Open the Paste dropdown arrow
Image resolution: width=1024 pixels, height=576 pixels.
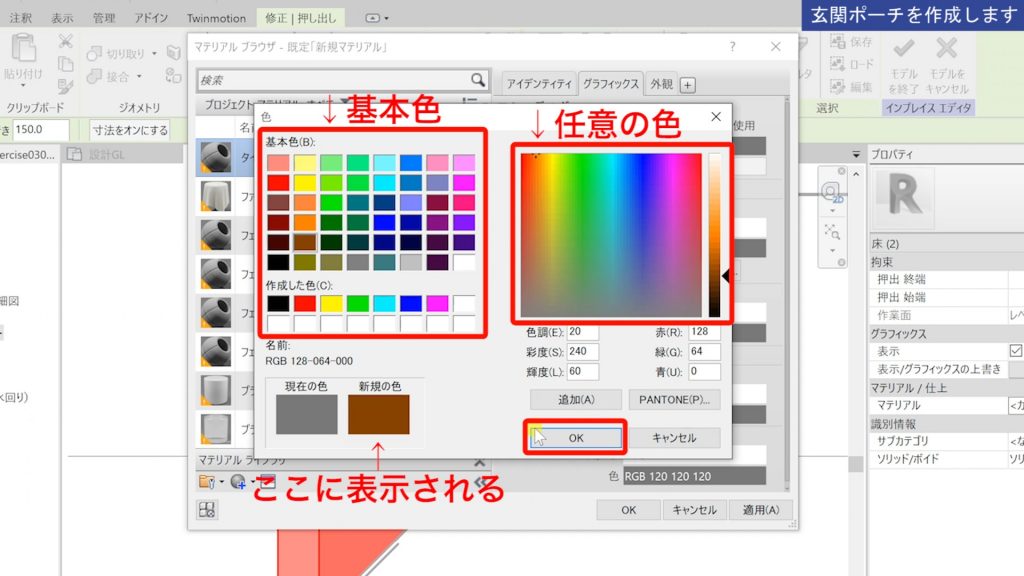coord(23,84)
